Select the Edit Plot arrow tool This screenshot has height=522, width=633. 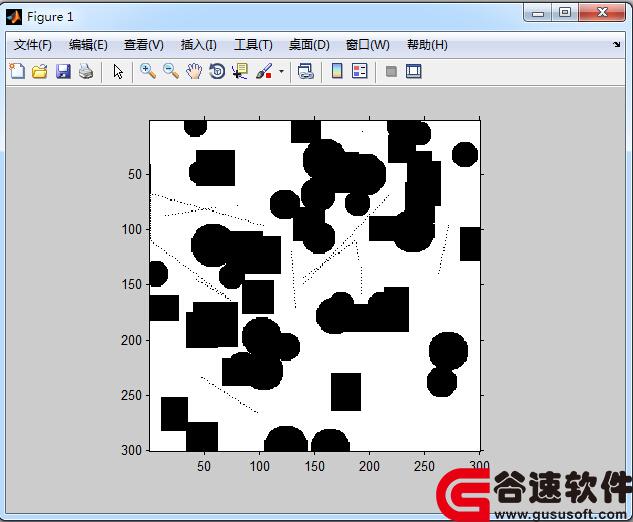pos(118,72)
